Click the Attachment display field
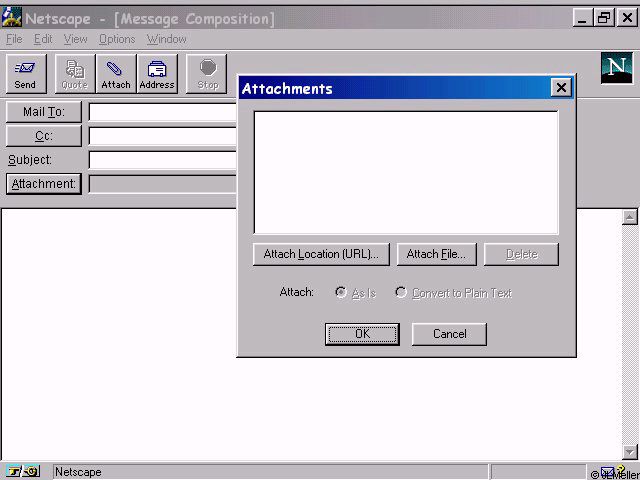Viewport: 640px width, 480px height. pos(163,184)
